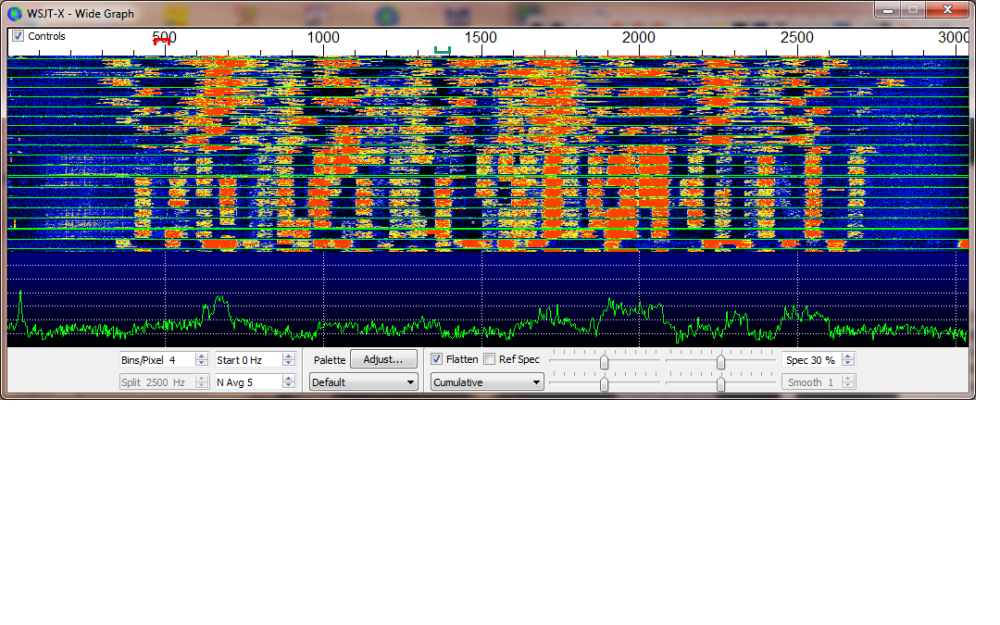Screen dimensions: 1000x625
Task: Decrease Start Hz with its down arrow
Action: click(288, 363)
